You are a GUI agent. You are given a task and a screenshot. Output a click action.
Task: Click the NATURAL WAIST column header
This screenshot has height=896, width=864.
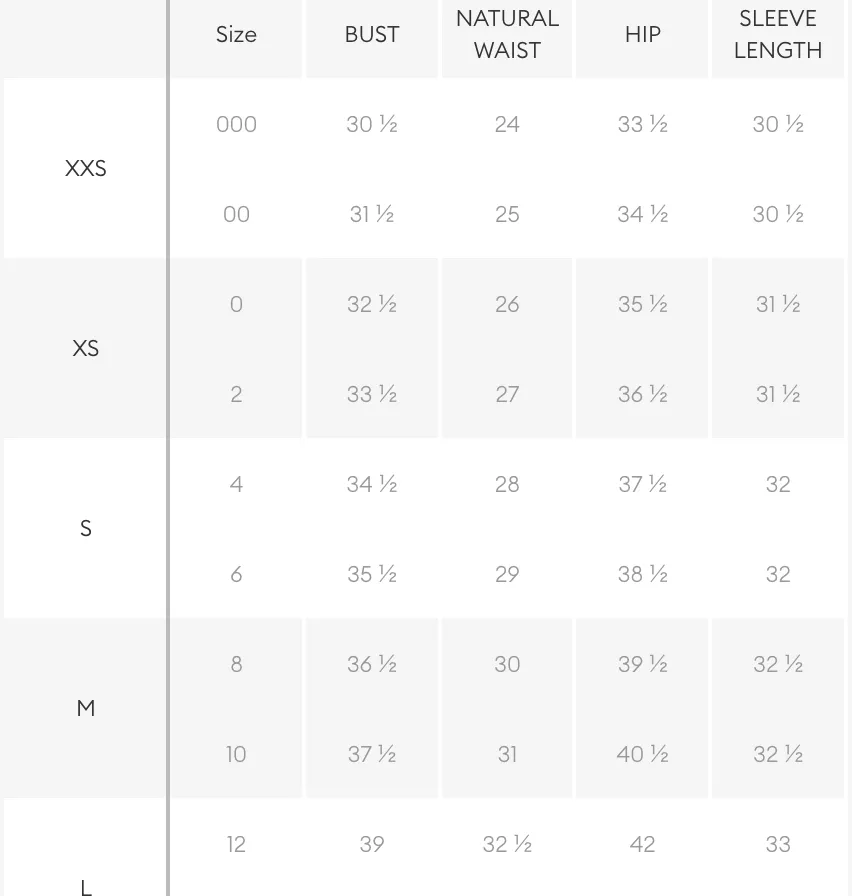point(507,35)
